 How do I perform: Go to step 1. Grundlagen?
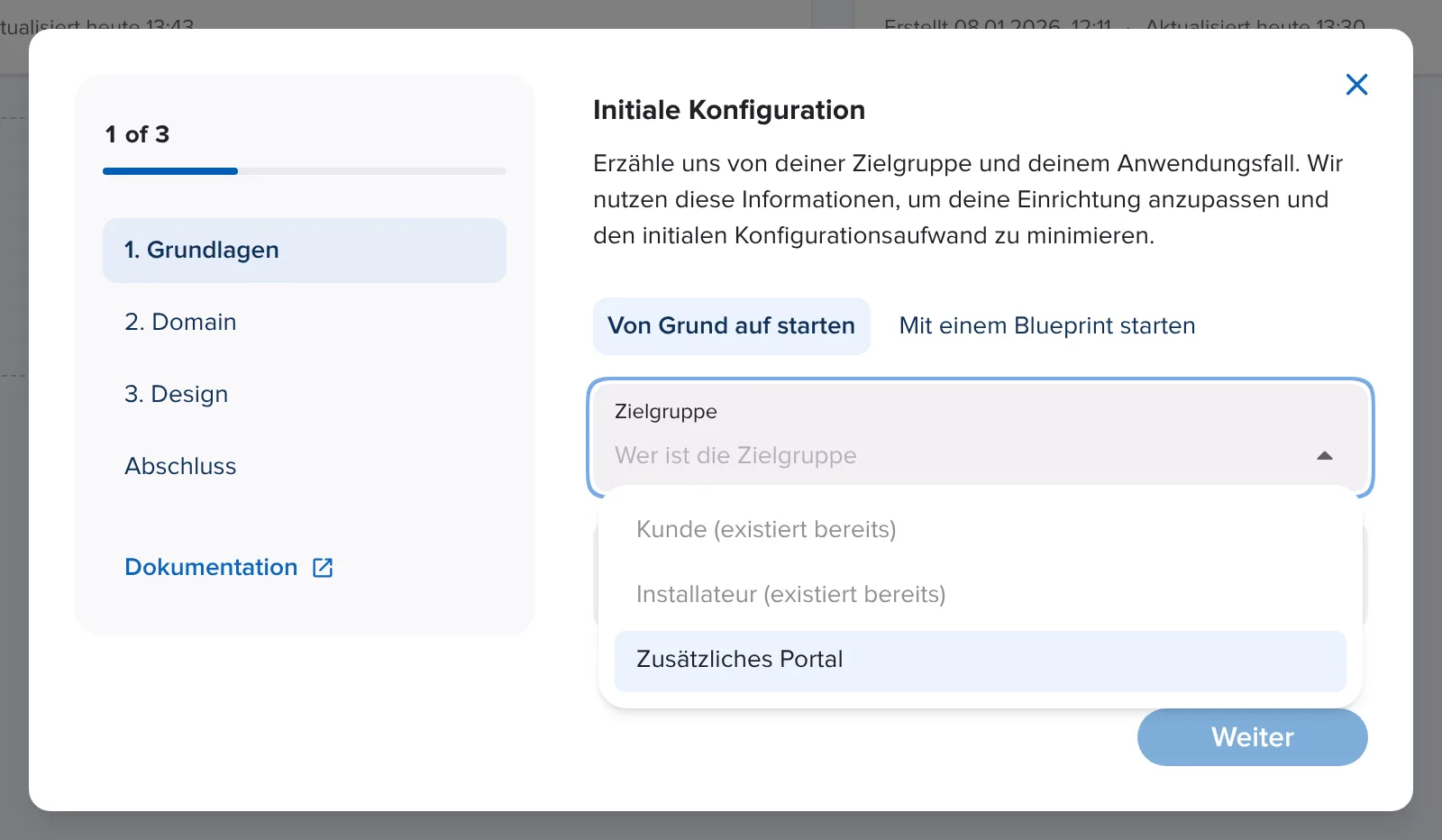click(305, 251)
